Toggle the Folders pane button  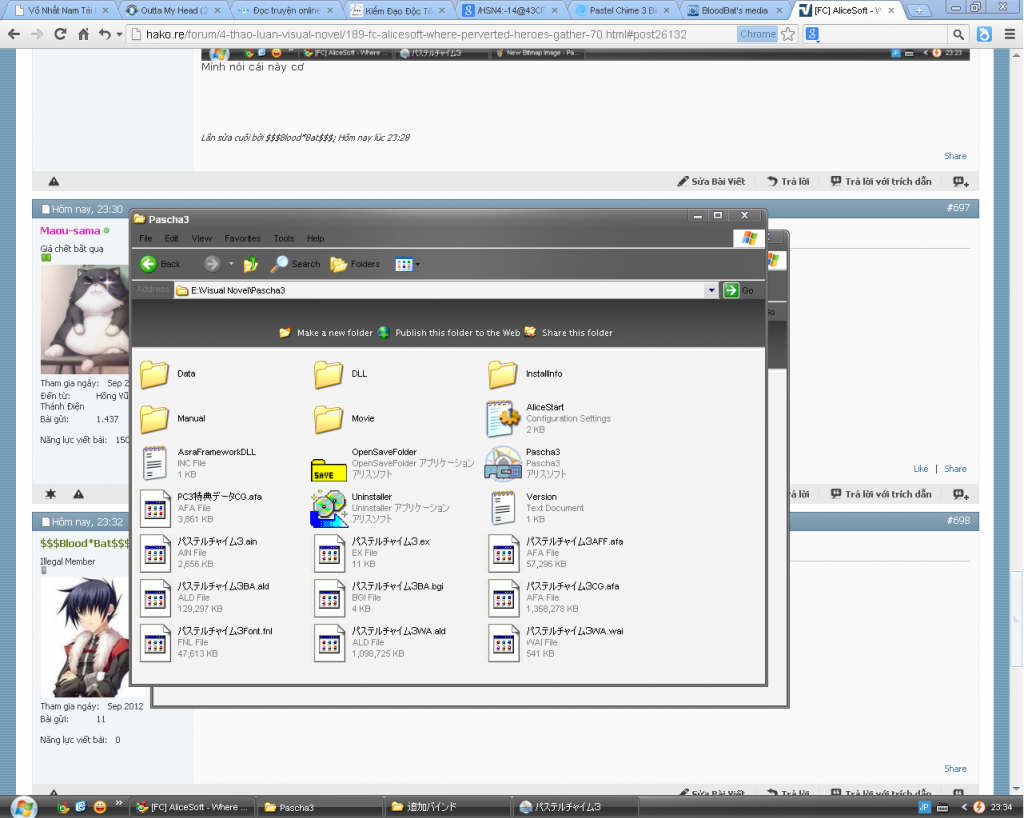(355, 264)
